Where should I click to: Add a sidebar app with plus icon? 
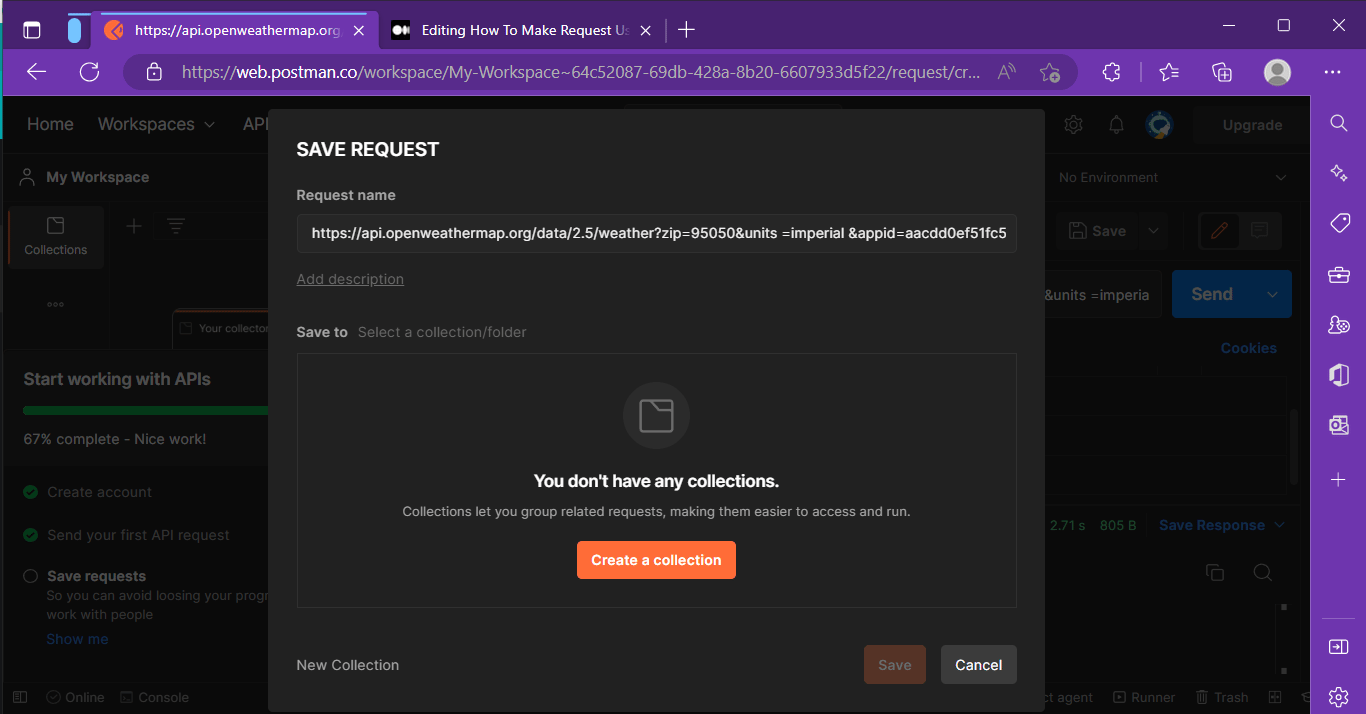(x=1339, y=480)
